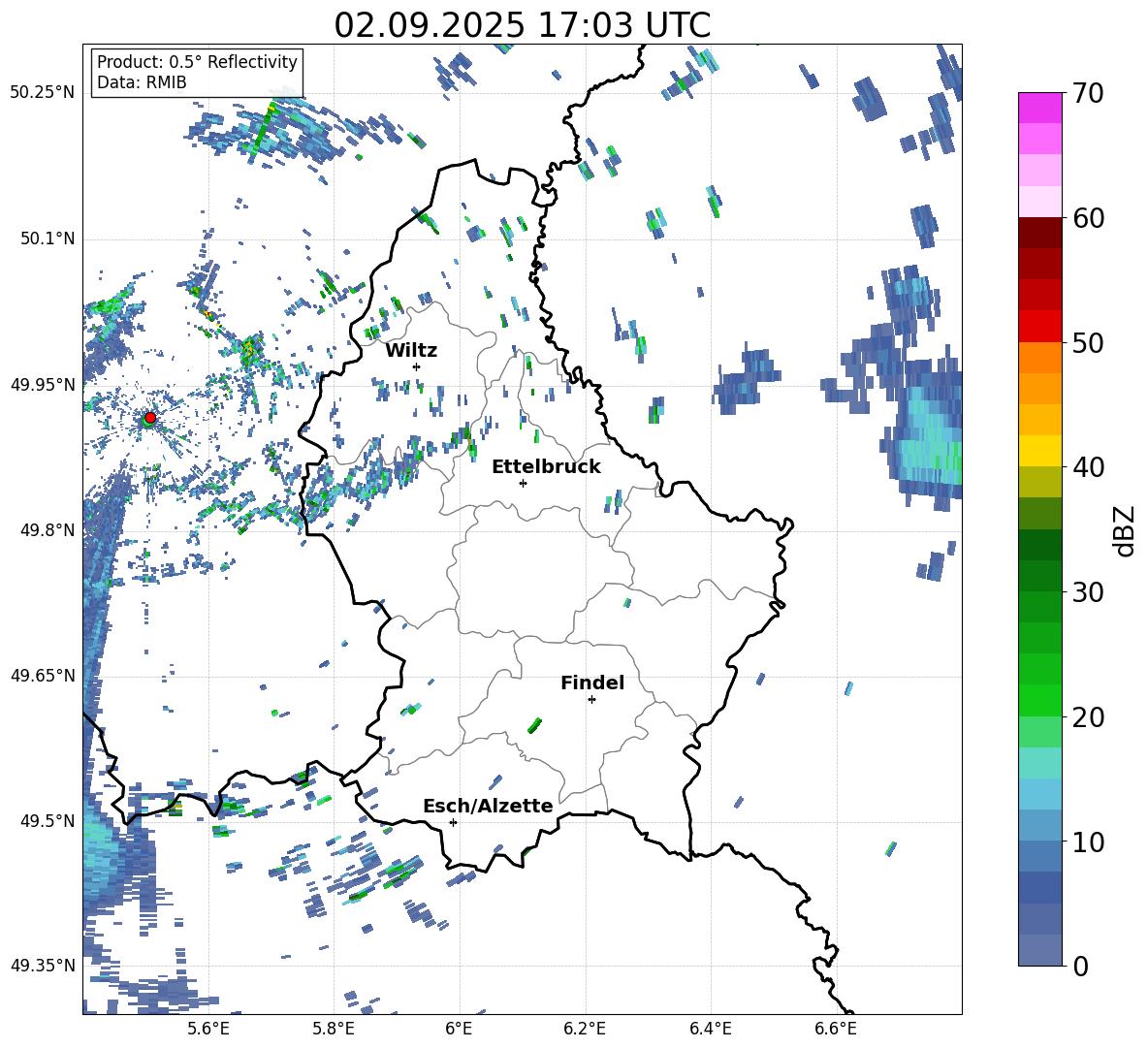This screenshot has width=1148, height=1048.
Task: Click the 49.95°N latitude label
Action: [43, 384]
